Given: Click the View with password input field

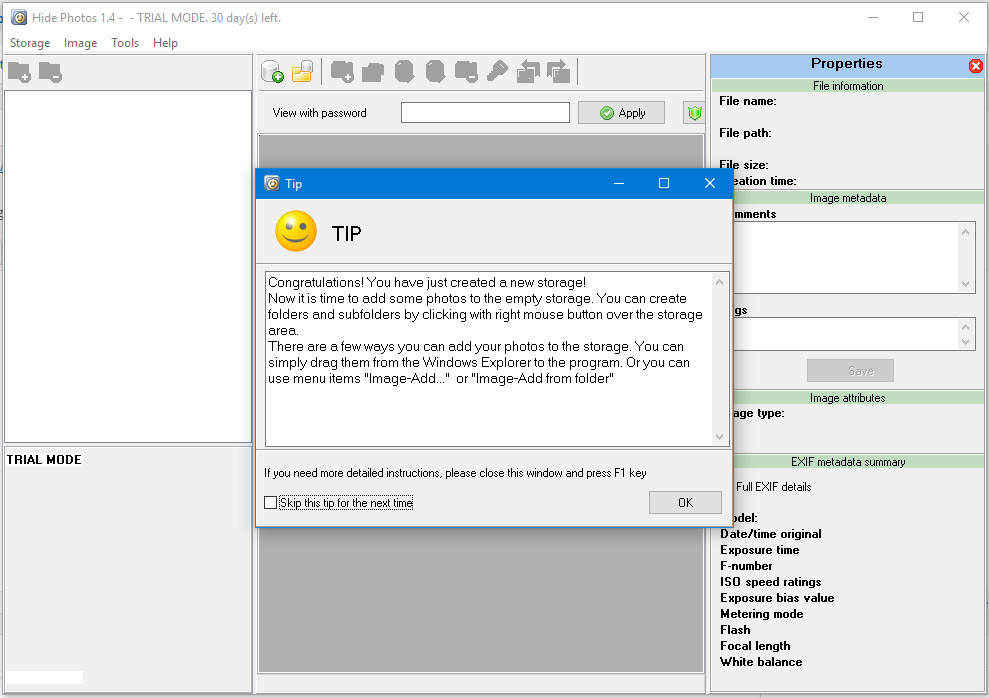Looking at the screenshot, I should (485, 113).
